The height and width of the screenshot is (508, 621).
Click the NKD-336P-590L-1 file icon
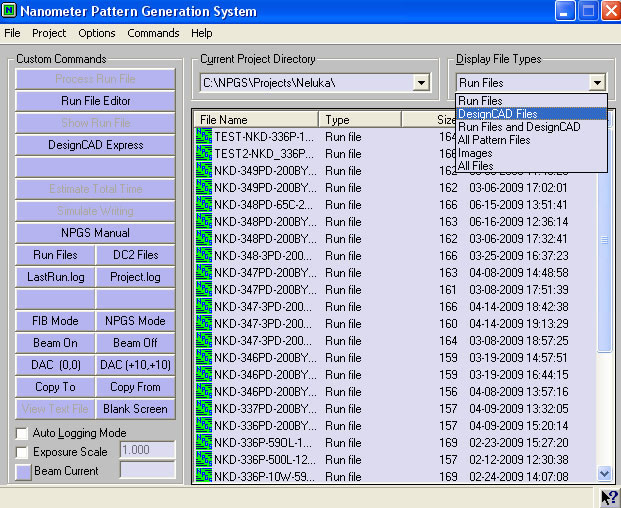[204, 442]
